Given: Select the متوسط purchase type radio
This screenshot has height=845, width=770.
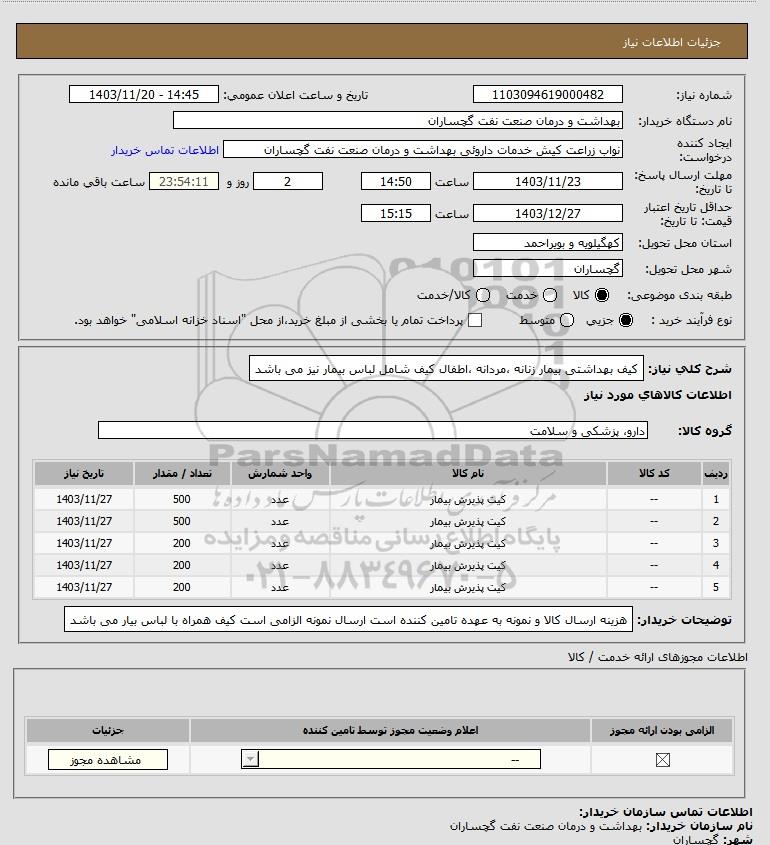Looking at the screenshot, I should pos(566,320).
